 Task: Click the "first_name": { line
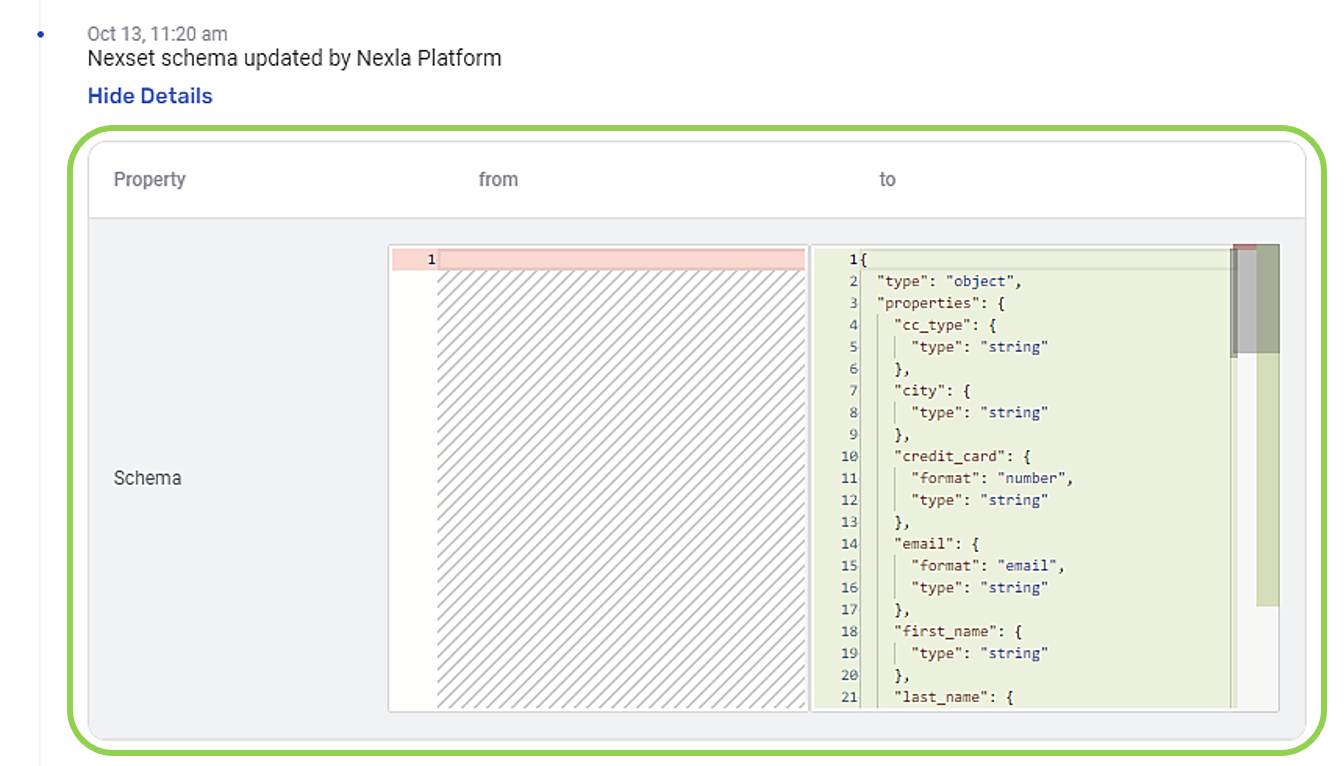957,631
